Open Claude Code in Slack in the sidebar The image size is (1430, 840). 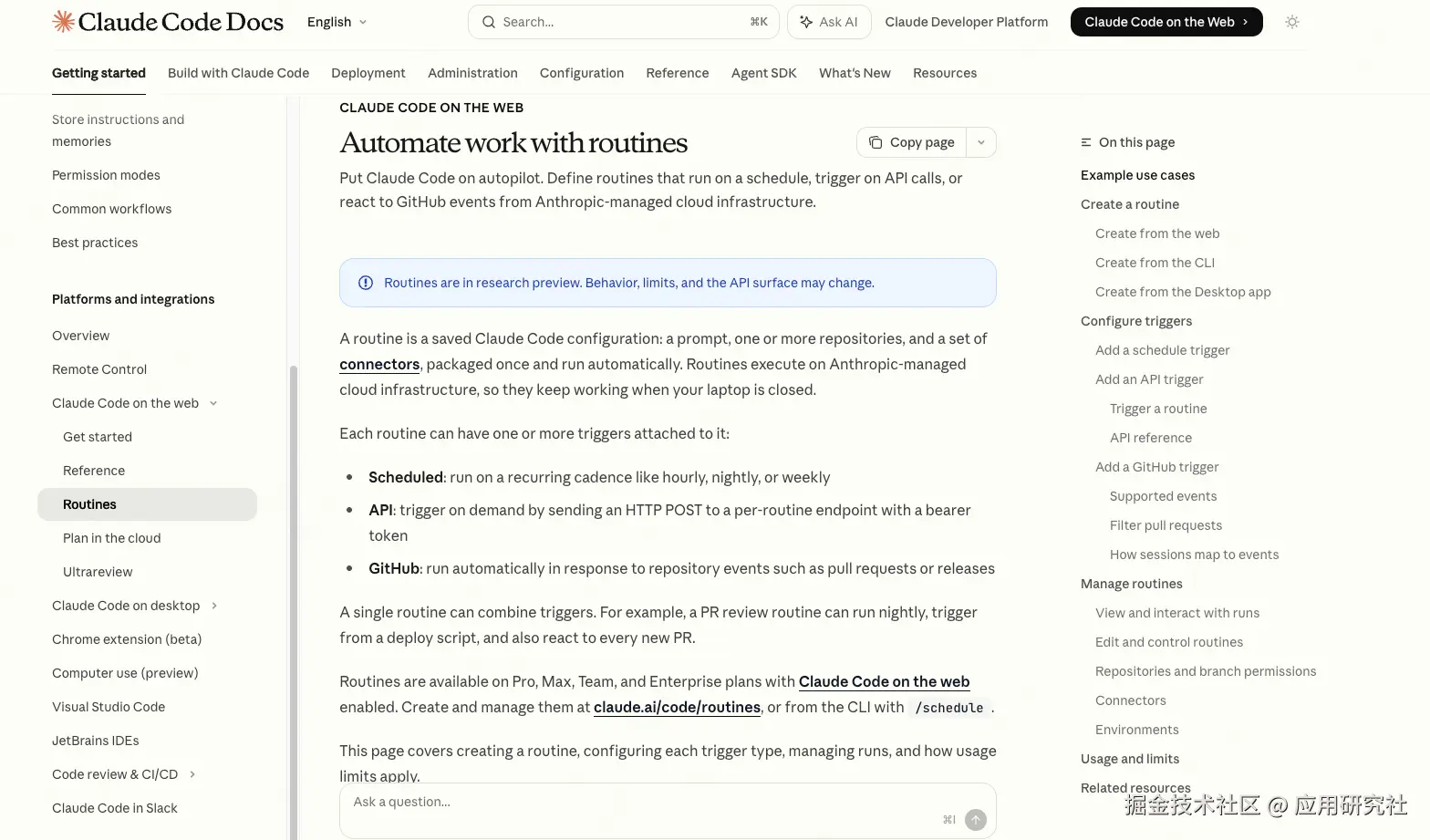115,808
